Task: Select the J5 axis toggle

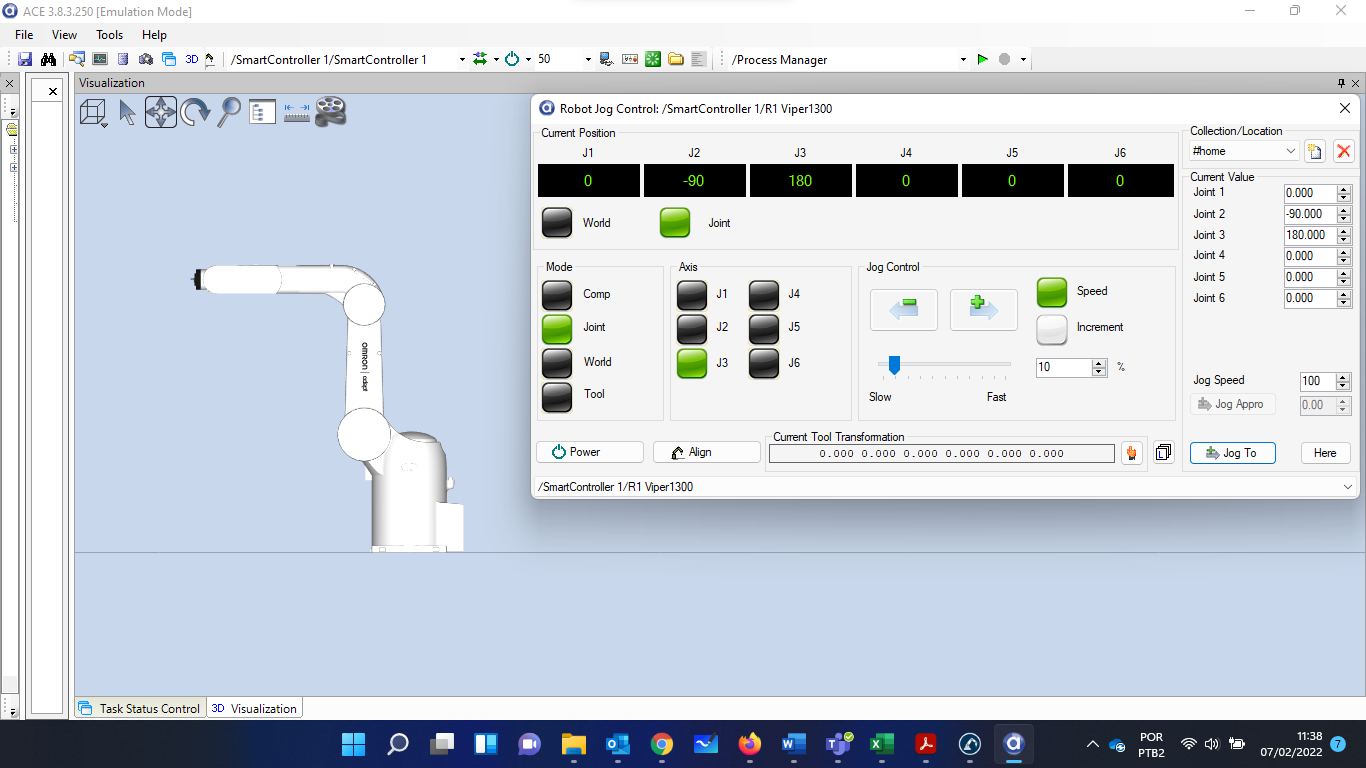Action: pyautogui.click(x=764, y=328)
